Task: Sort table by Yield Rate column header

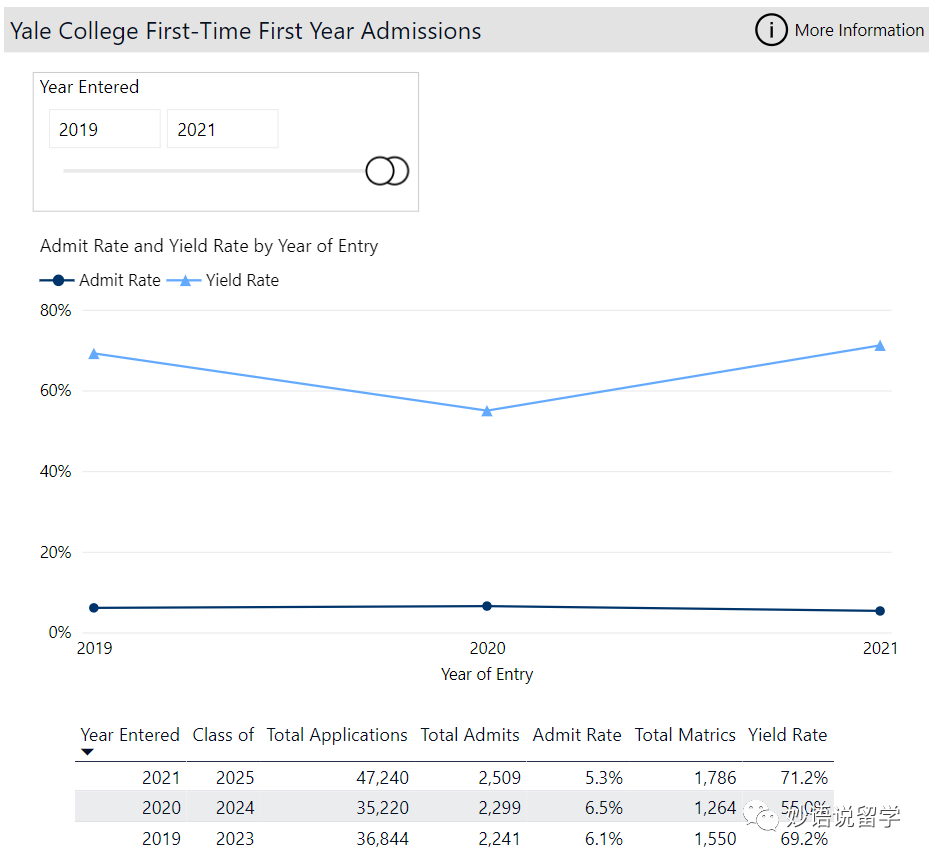Action: pos(787,735)
